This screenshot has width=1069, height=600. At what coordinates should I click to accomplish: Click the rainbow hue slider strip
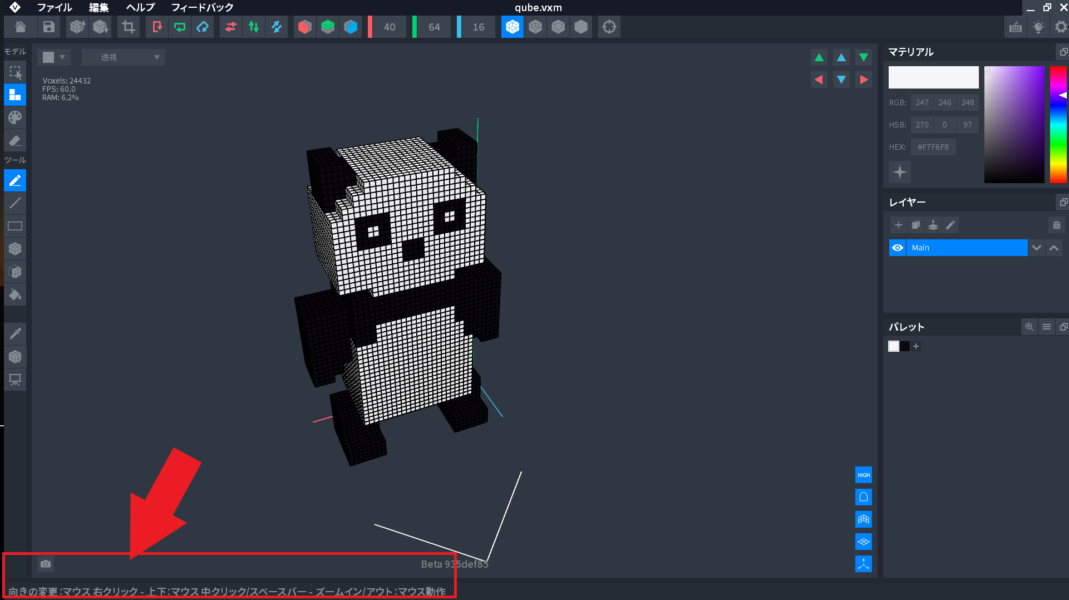(x=1058, y=125)
